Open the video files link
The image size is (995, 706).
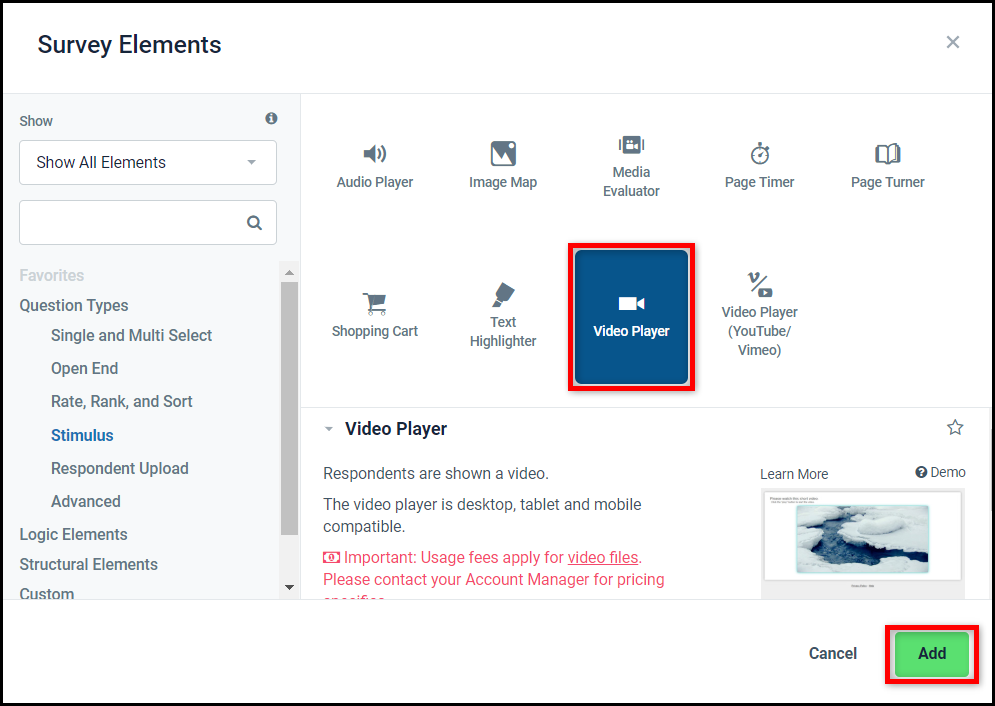point(602,557)
